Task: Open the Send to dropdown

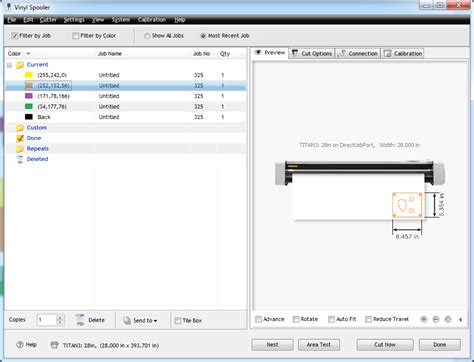Action: coord(140,320)
